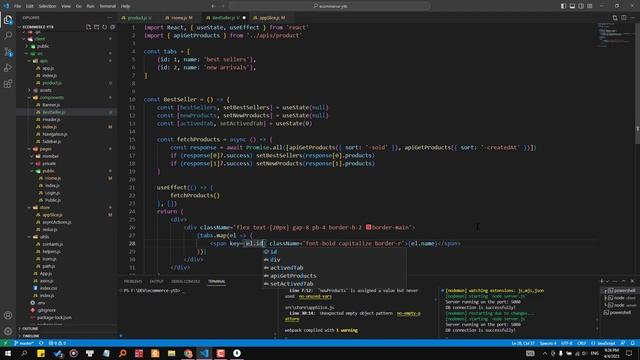This screenshot has height=360, width=640.
Task: Expand the TIMELINE section
Action: [31, 336]
